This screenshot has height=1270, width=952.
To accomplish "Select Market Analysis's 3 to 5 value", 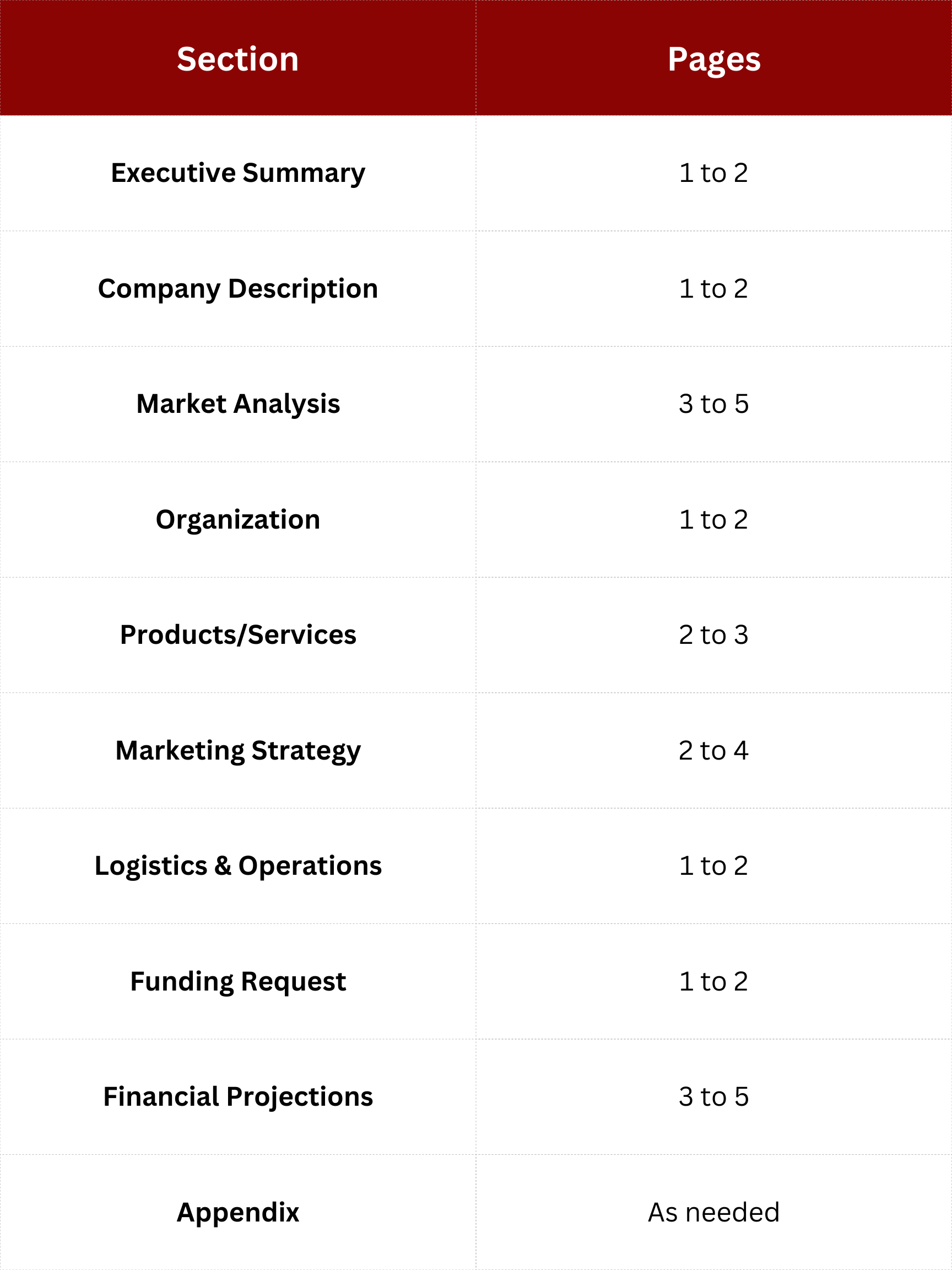I will [x=713, y=403].
